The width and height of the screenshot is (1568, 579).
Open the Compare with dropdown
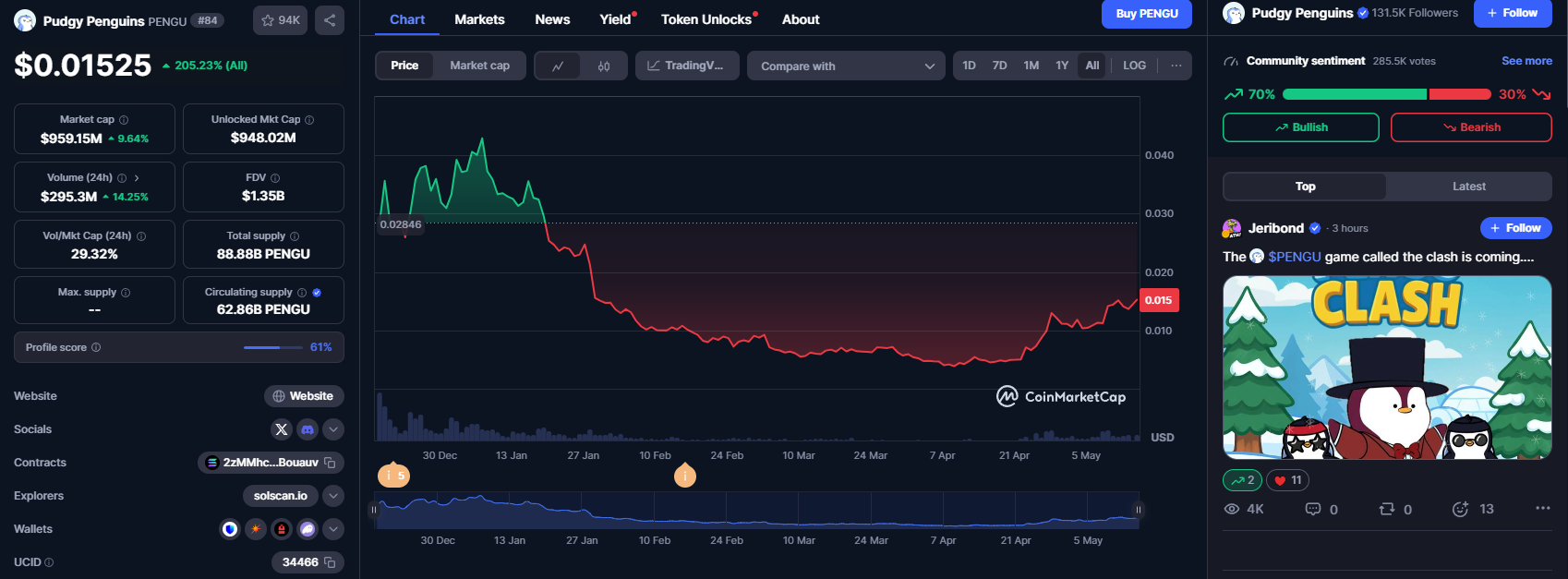[846, 66]
